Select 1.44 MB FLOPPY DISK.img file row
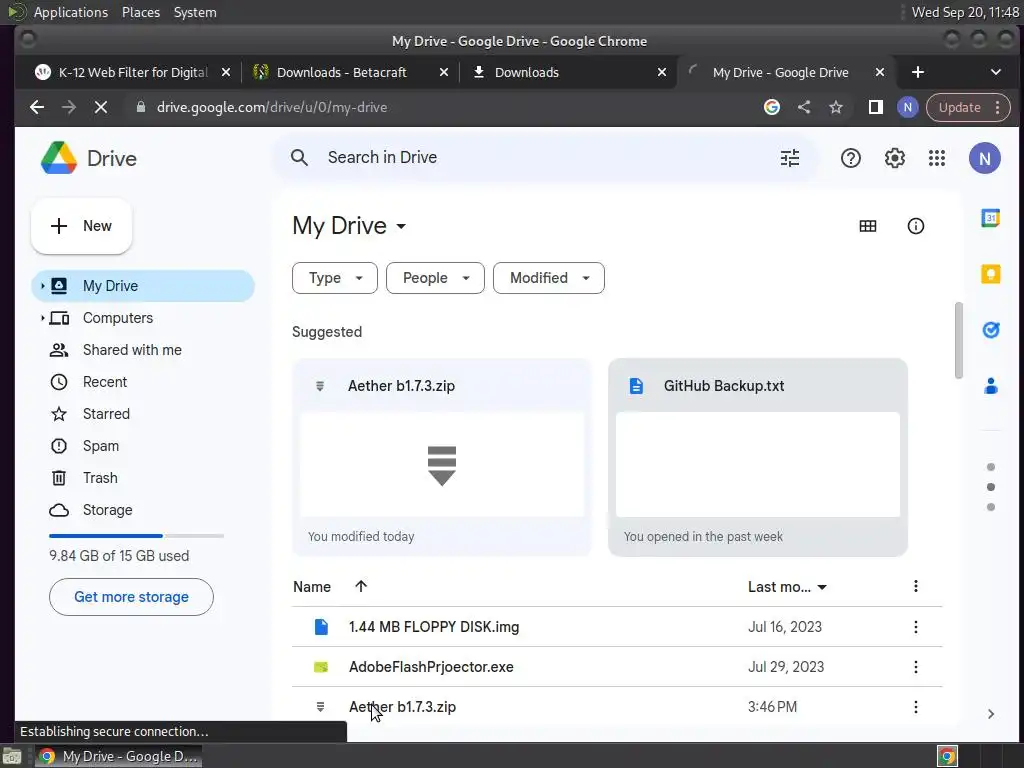This screenshot has height=768, width=1024. click(616, 627)
